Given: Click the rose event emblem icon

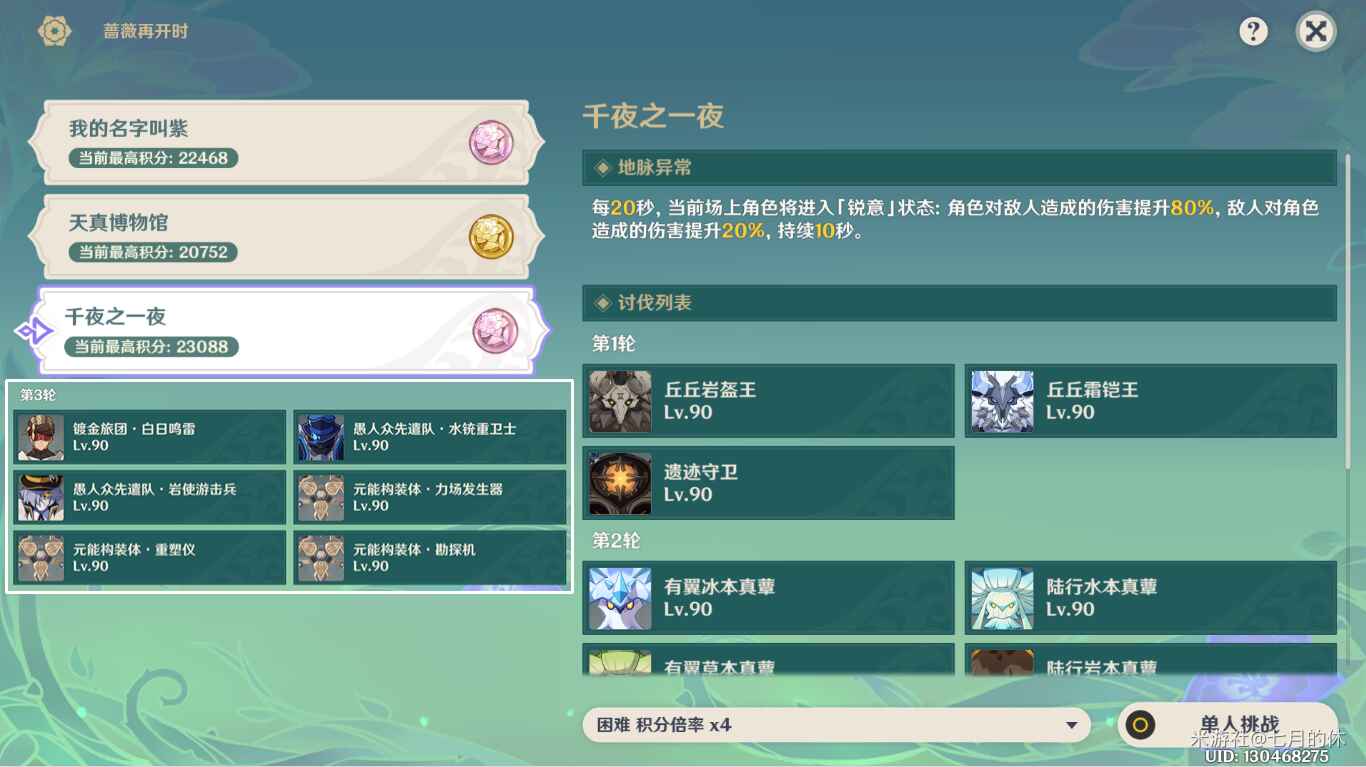Looking at the screenshot, I should point(54,31).
